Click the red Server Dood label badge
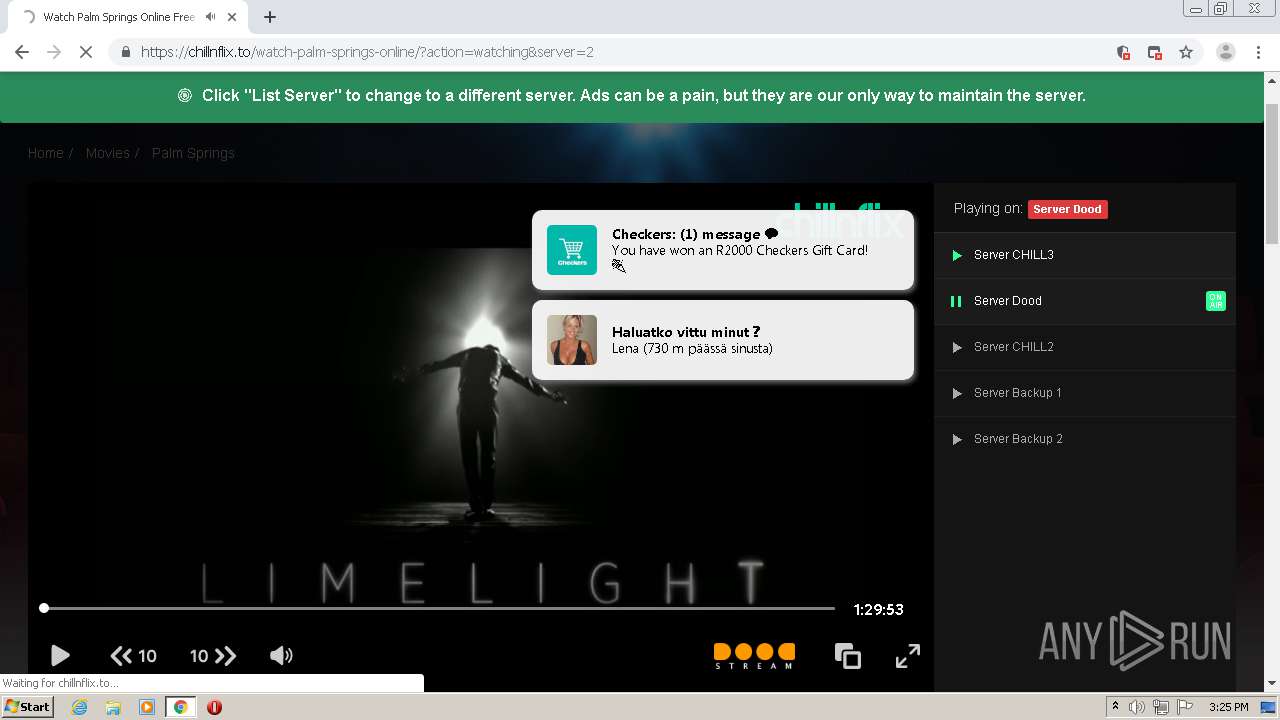Screen dimensions: 1280x720 point(1067,209)
